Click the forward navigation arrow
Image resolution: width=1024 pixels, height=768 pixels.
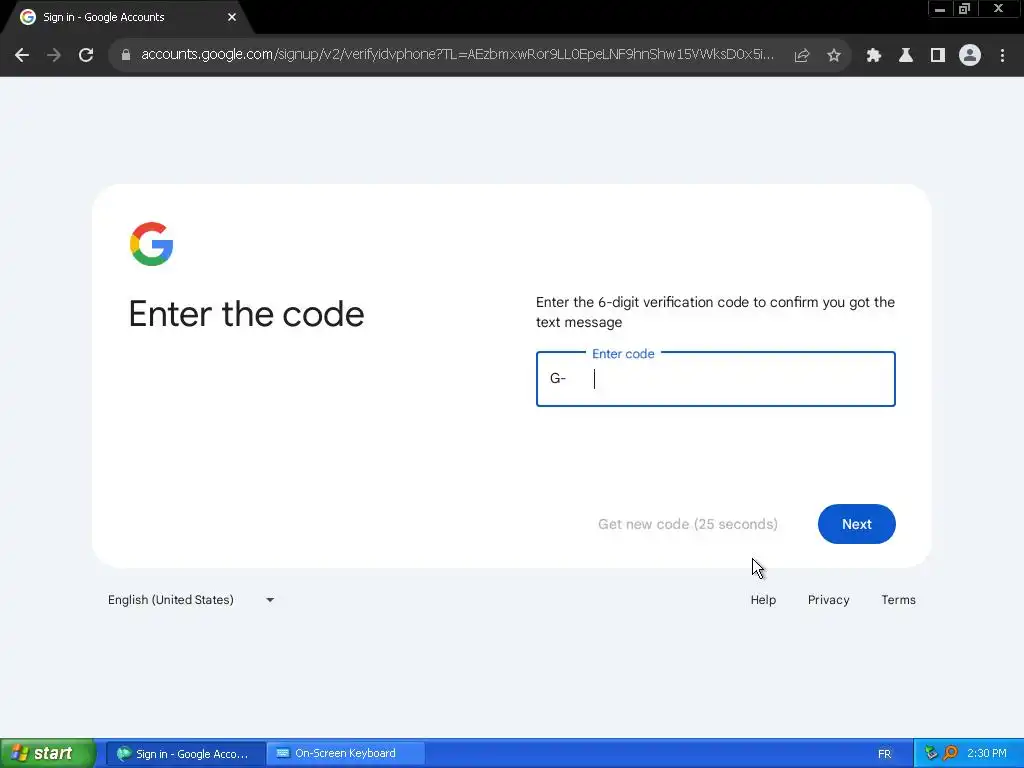tap(54, 55)
